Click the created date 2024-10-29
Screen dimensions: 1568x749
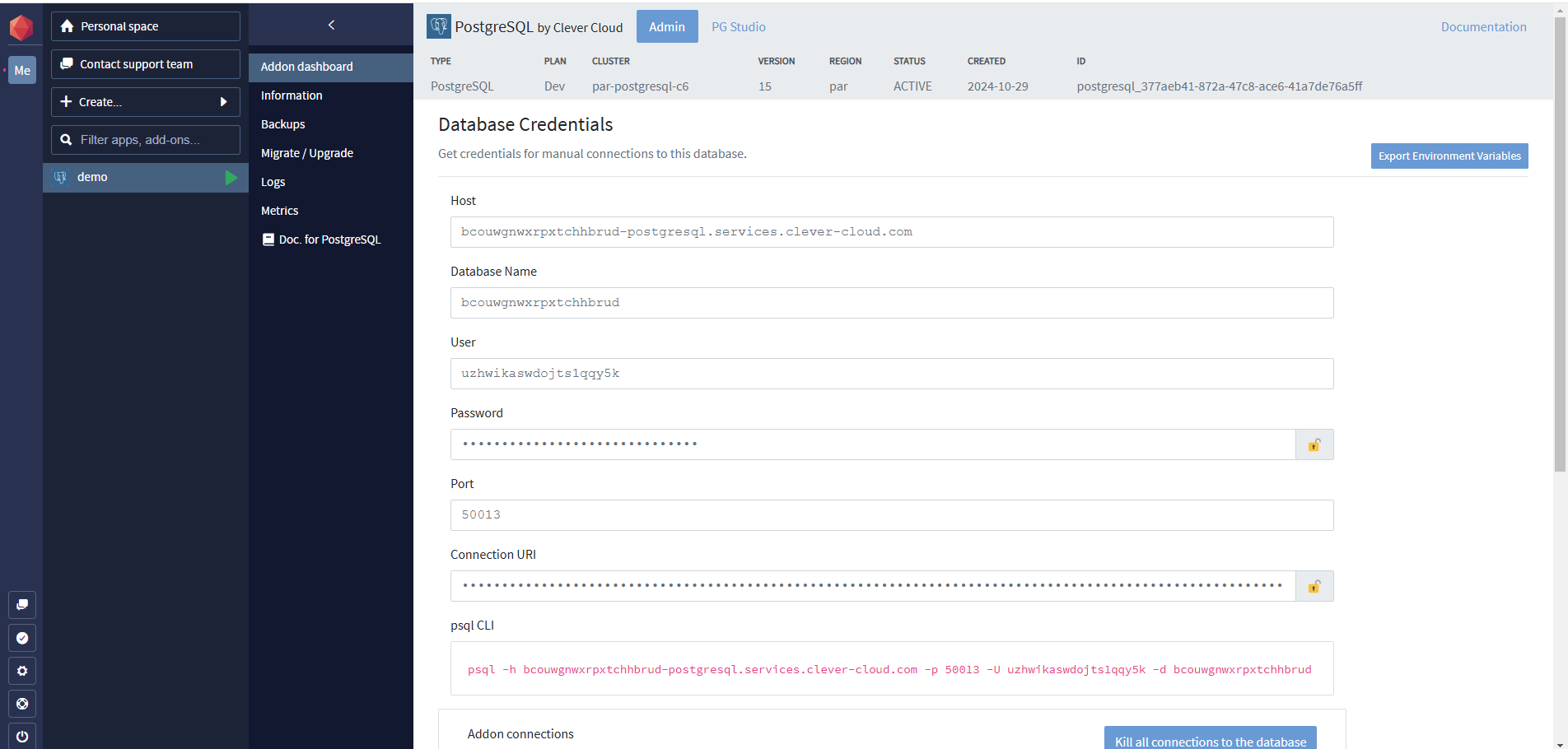point(997,86)
